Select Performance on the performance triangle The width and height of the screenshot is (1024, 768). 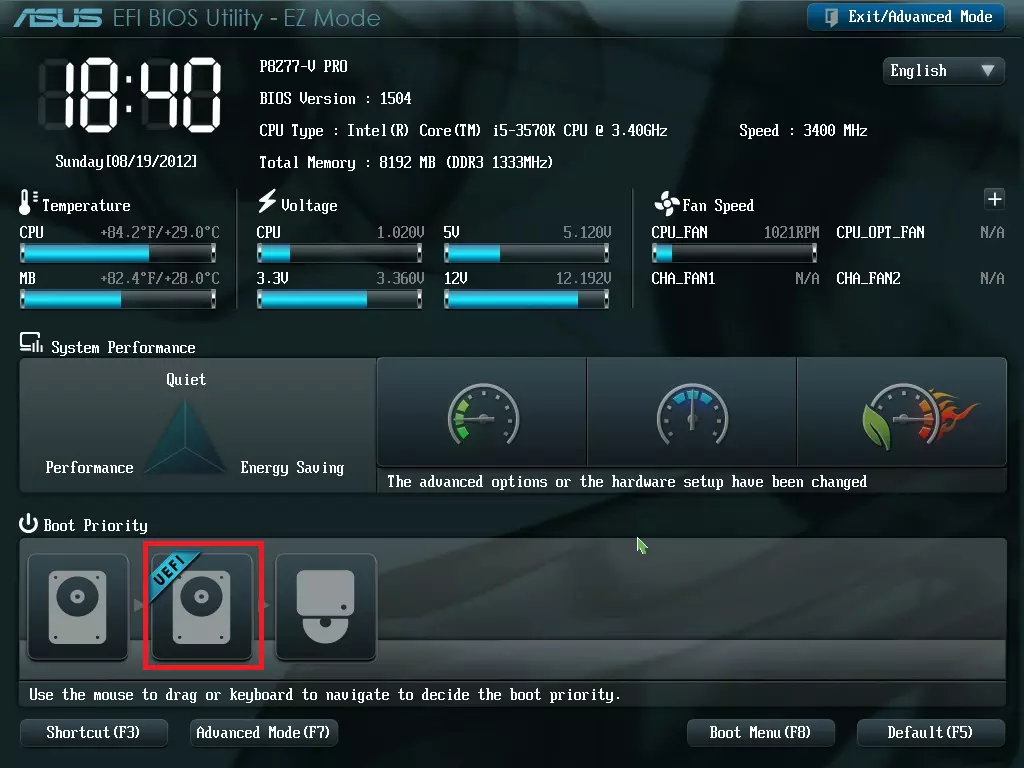(x=89, y=468)
